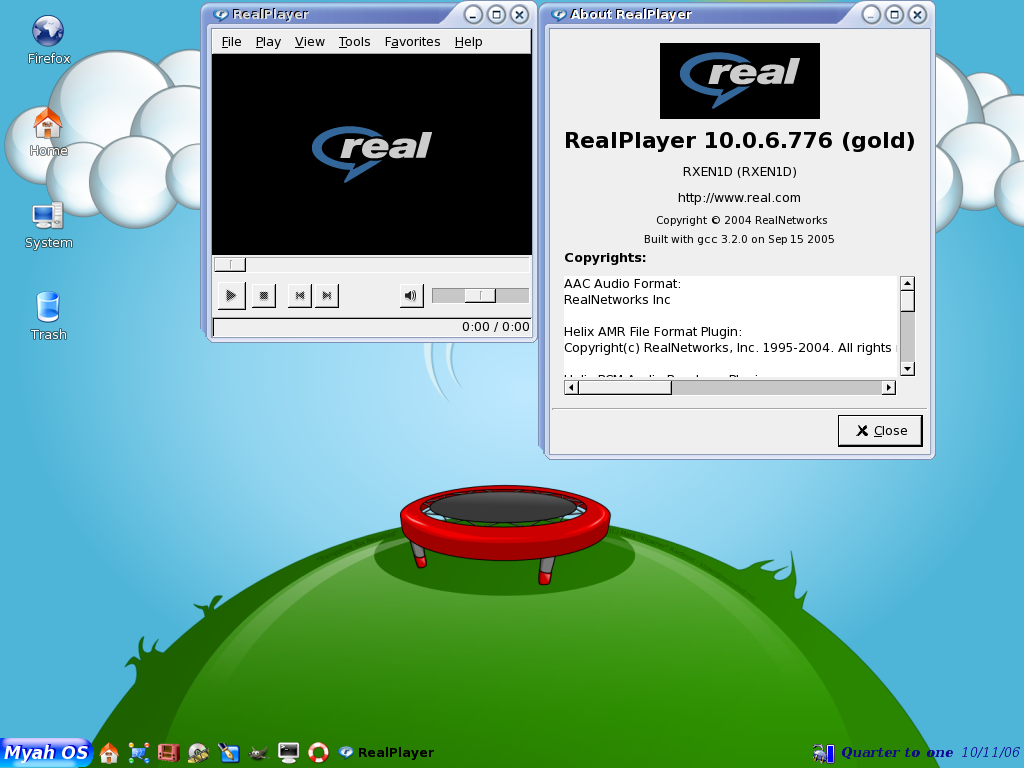Click the fountain pen icon in taskbar
Screen dimensions: 1024x768
pyautogui.click(x=228, y=752)
